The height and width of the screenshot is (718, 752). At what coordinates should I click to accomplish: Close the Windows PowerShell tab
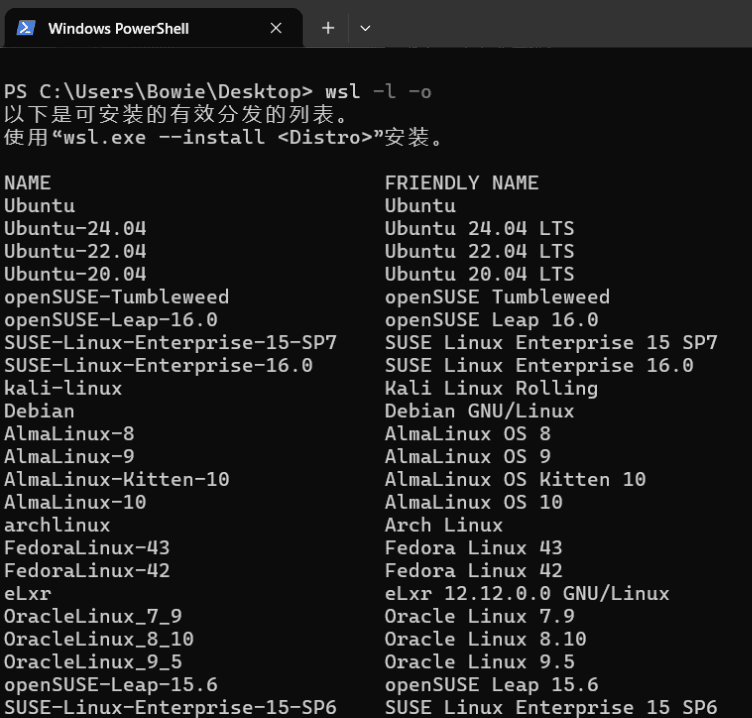(x=276, y=28)
